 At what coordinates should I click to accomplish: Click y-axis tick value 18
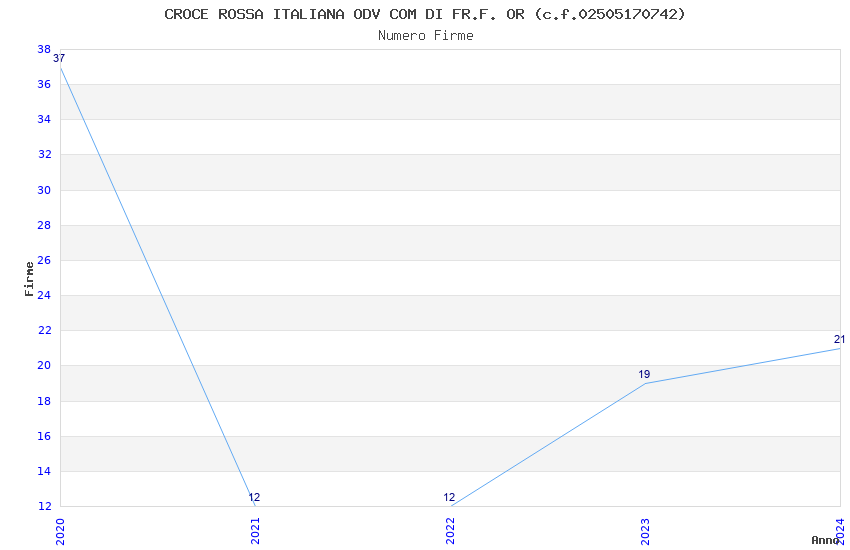tap(44, 401)
